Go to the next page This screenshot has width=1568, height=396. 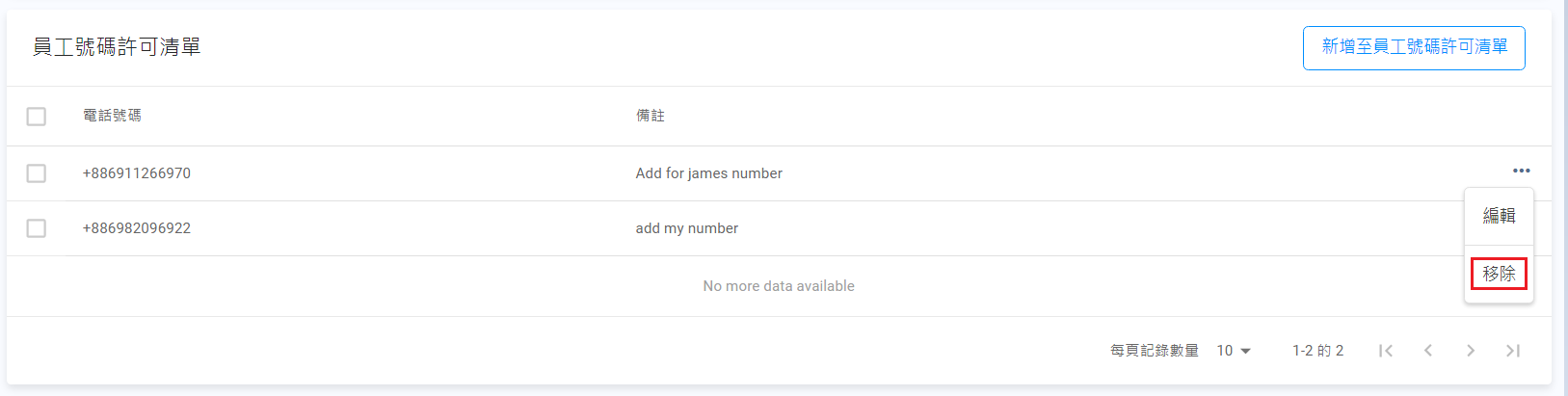[x=1471, y=351]
